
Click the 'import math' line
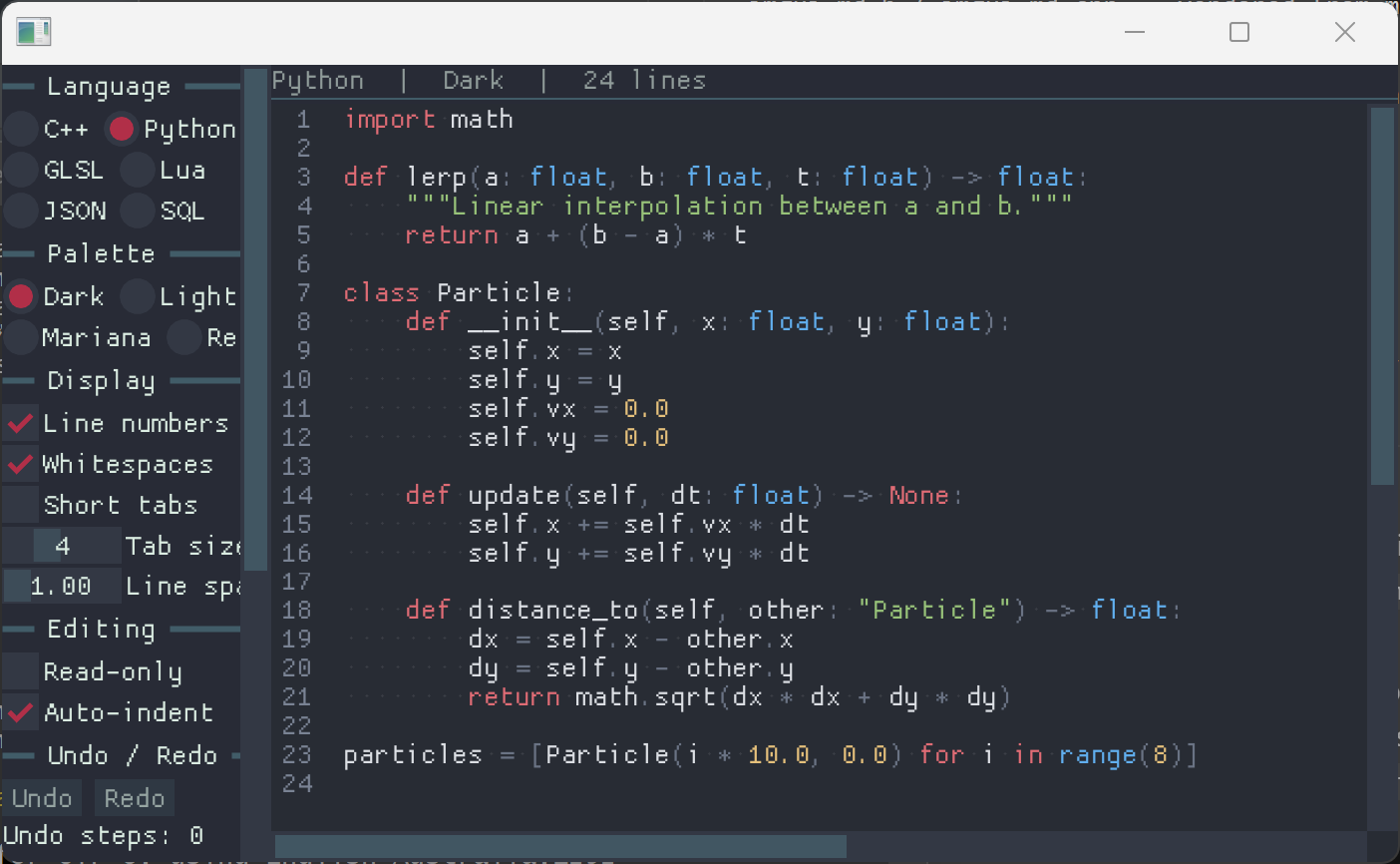coord(429,120)
